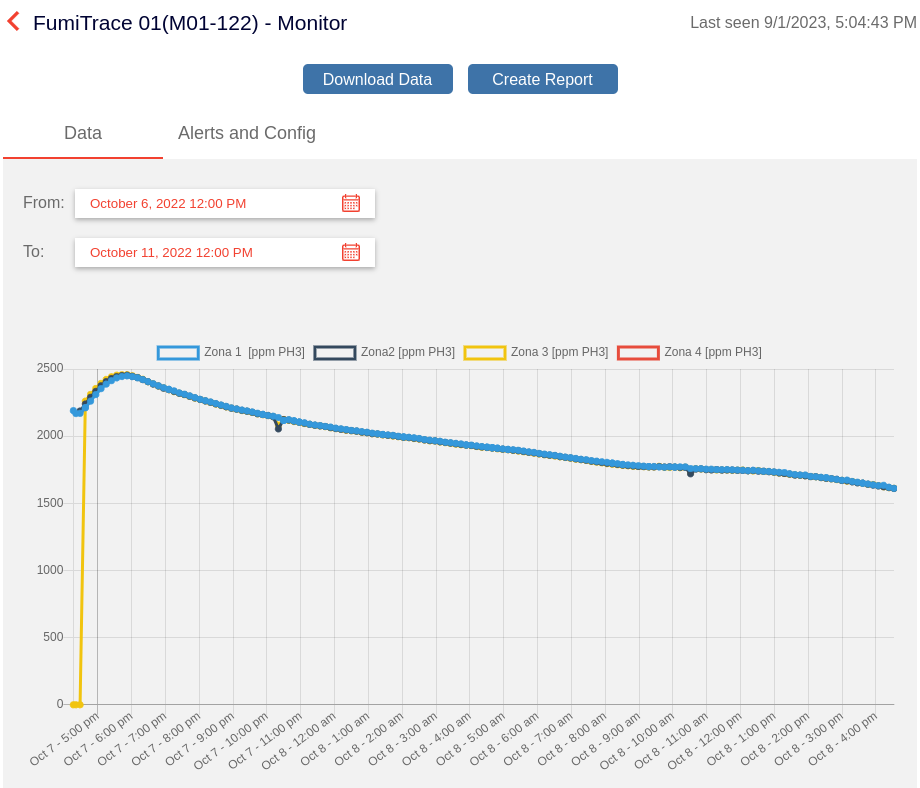Toggle the Zona 3 legend swatch
Screen dimensions: 920x788
(485, 352)
